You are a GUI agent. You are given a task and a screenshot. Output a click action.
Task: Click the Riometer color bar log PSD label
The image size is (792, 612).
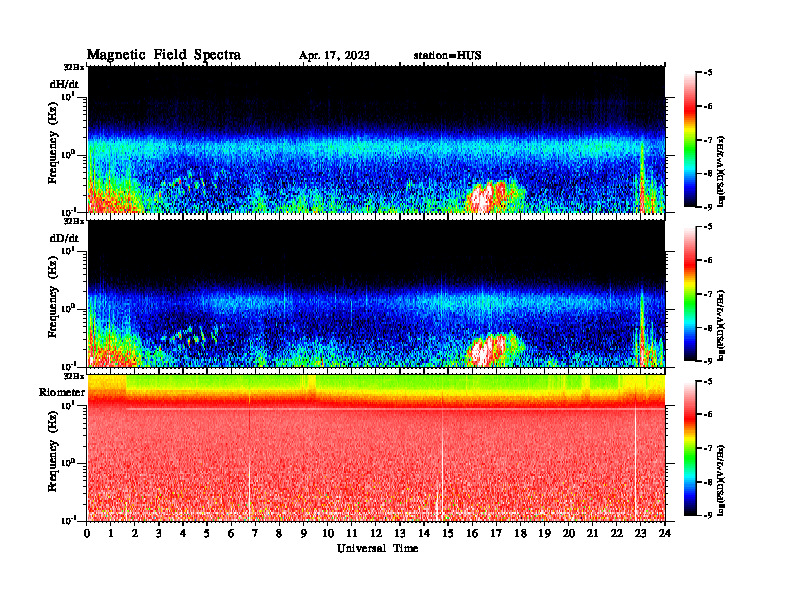coord(722,480)
